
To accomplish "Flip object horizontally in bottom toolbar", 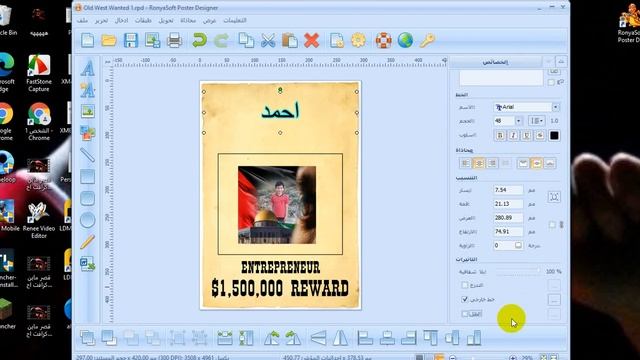I will point(340,338).
